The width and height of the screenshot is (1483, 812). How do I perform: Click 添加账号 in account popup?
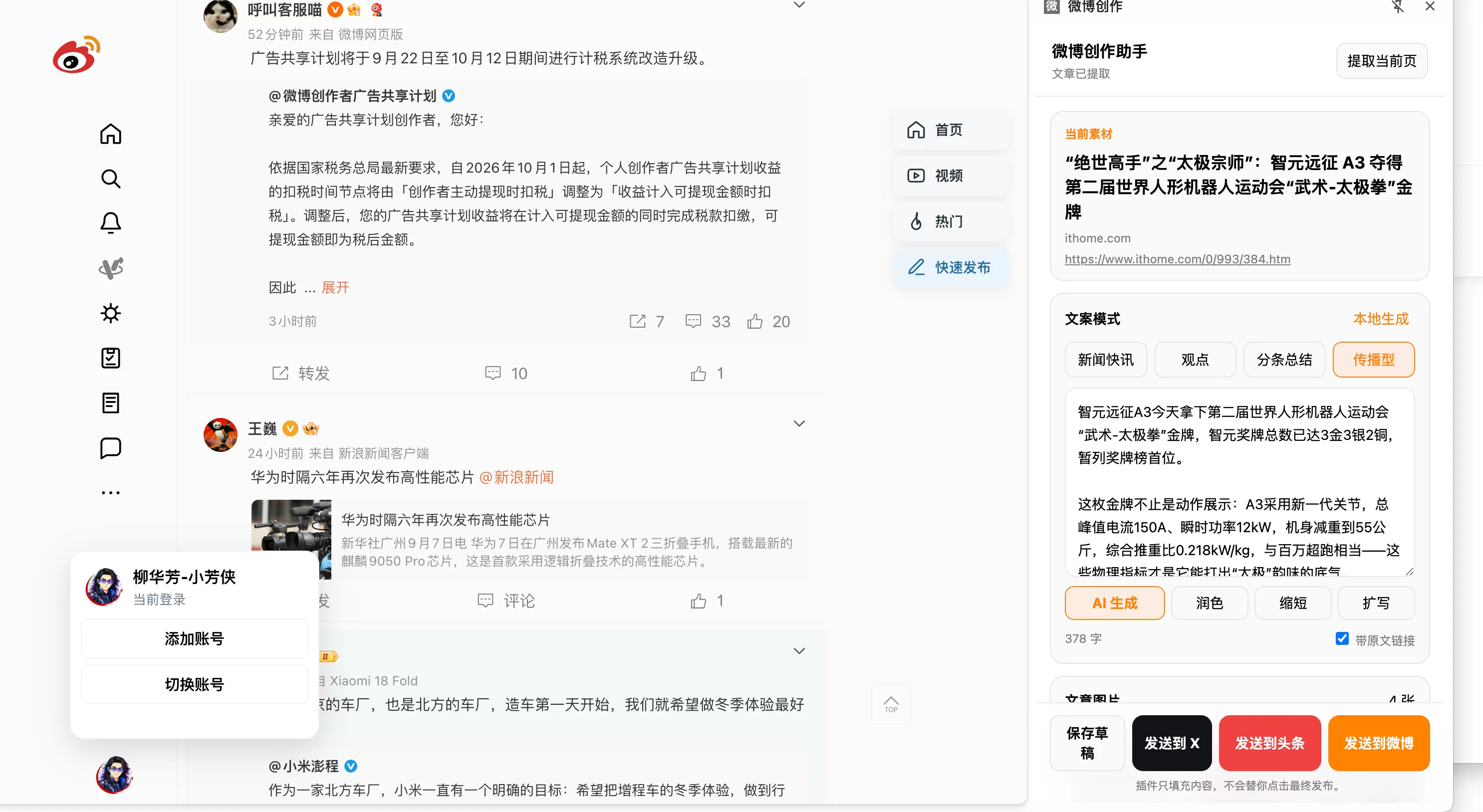[195, 638]
